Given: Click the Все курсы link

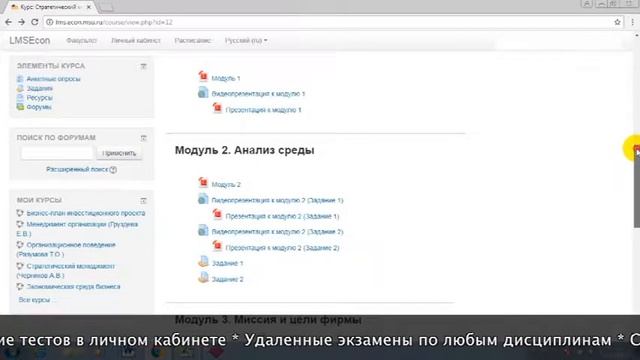Looking at the screenshot, I should [36, 300].
